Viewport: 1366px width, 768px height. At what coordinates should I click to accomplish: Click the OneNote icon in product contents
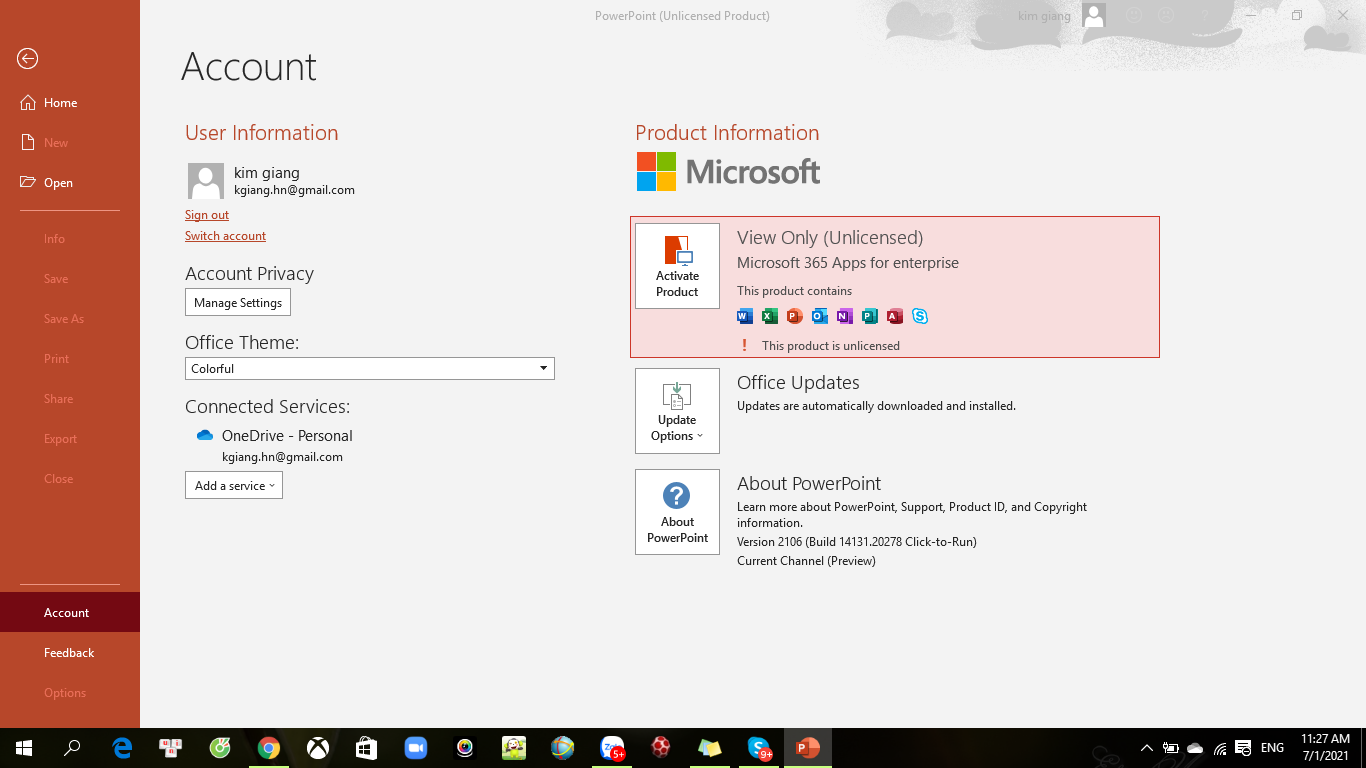click(845, 316)
